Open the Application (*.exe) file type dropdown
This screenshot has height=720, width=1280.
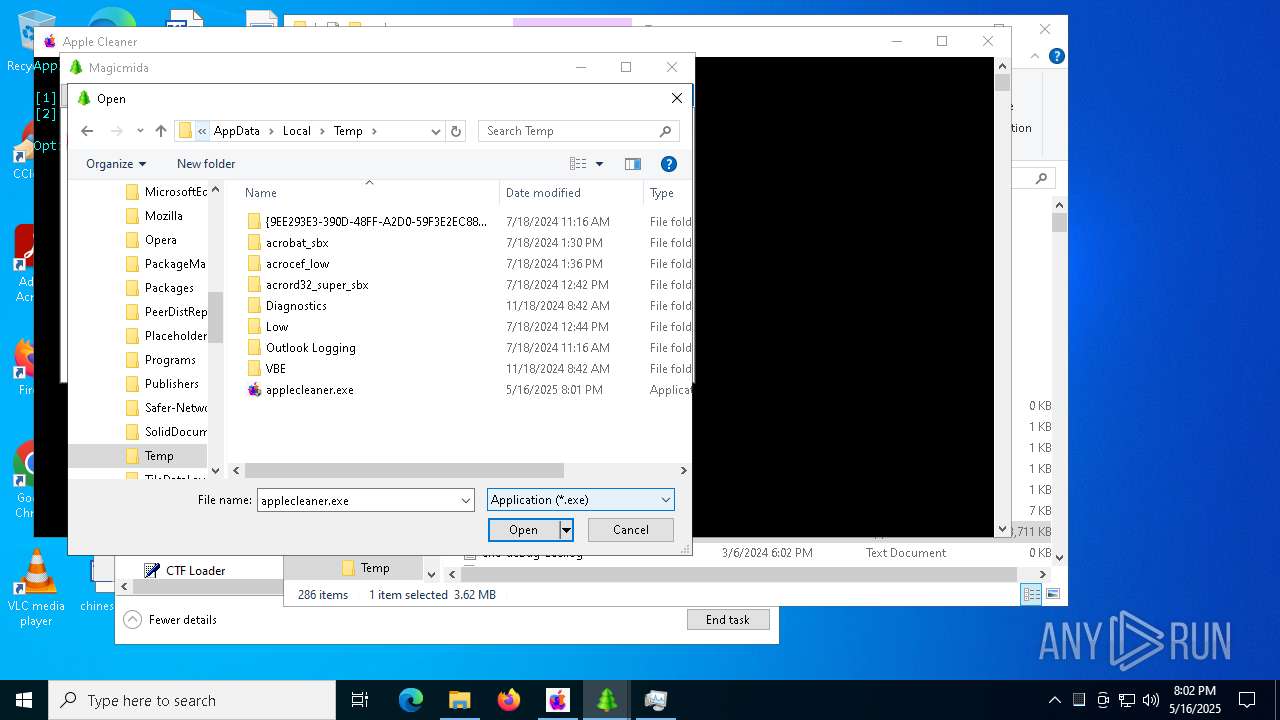[581, 500]
